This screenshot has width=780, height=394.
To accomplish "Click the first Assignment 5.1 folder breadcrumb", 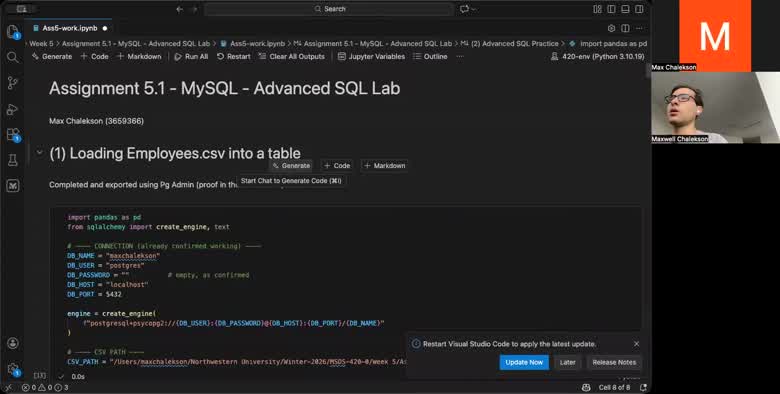I will coord(136,44).
